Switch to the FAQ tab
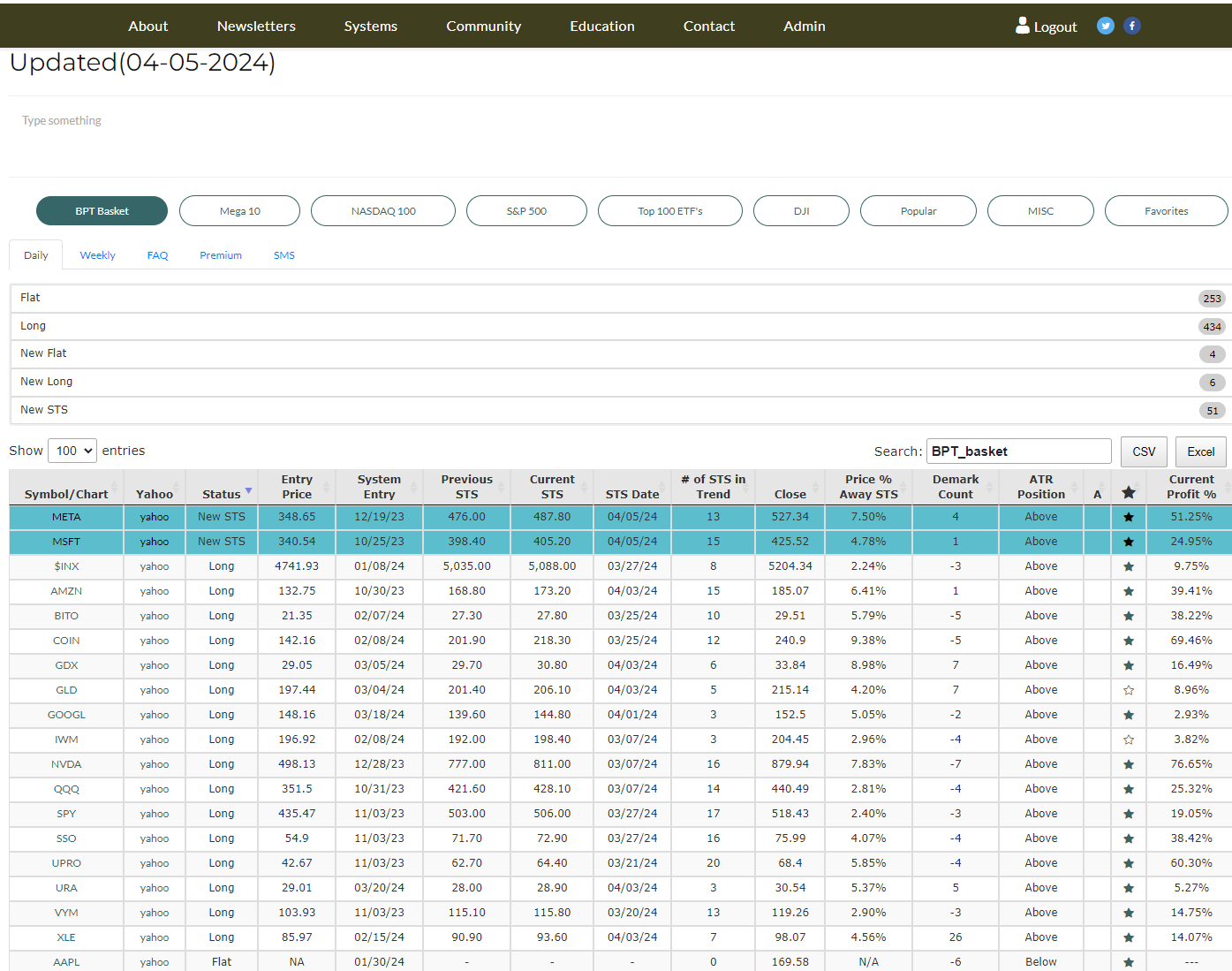1232x971 pixels. point(157,255)
